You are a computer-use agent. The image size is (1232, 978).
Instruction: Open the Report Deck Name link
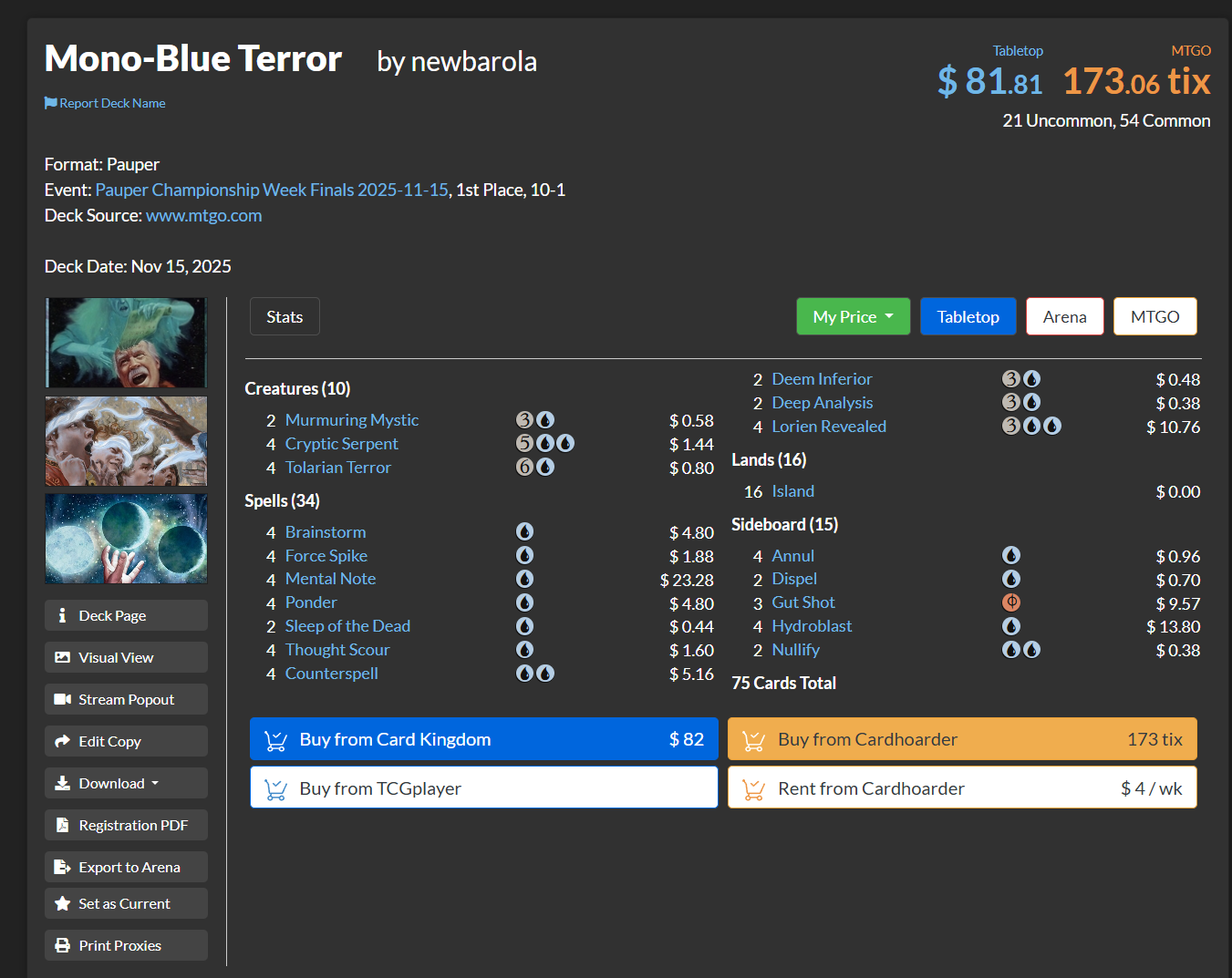point(112,103)
